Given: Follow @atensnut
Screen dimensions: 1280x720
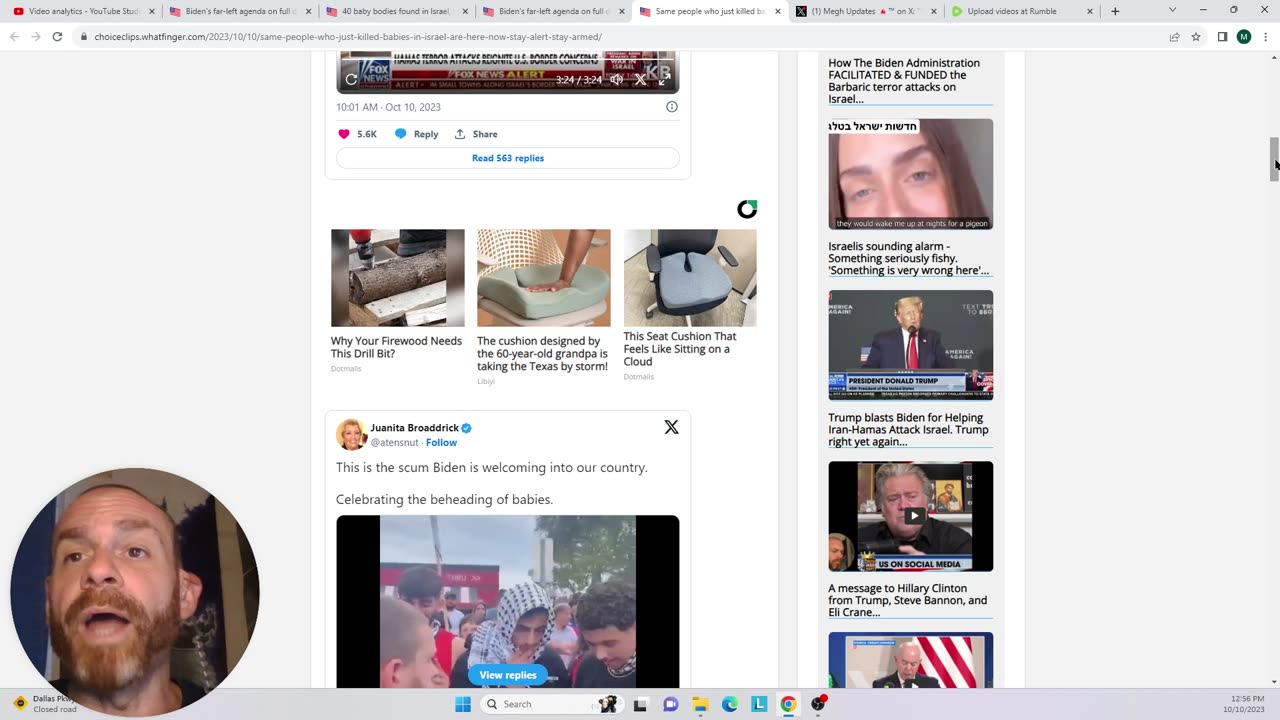Looking at the screenshot, I should tap(441, 442).
